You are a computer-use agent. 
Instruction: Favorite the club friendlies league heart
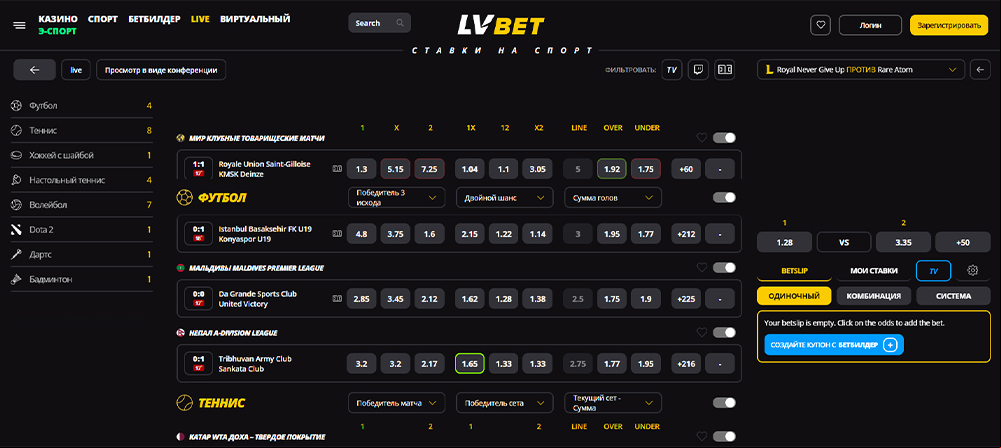pos(702,138)
